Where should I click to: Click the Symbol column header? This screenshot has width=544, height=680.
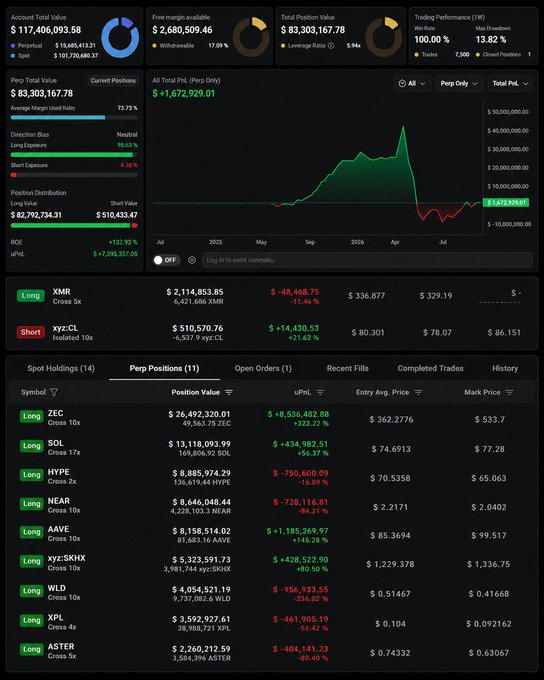pyautogui.click(x=33, y=392)
